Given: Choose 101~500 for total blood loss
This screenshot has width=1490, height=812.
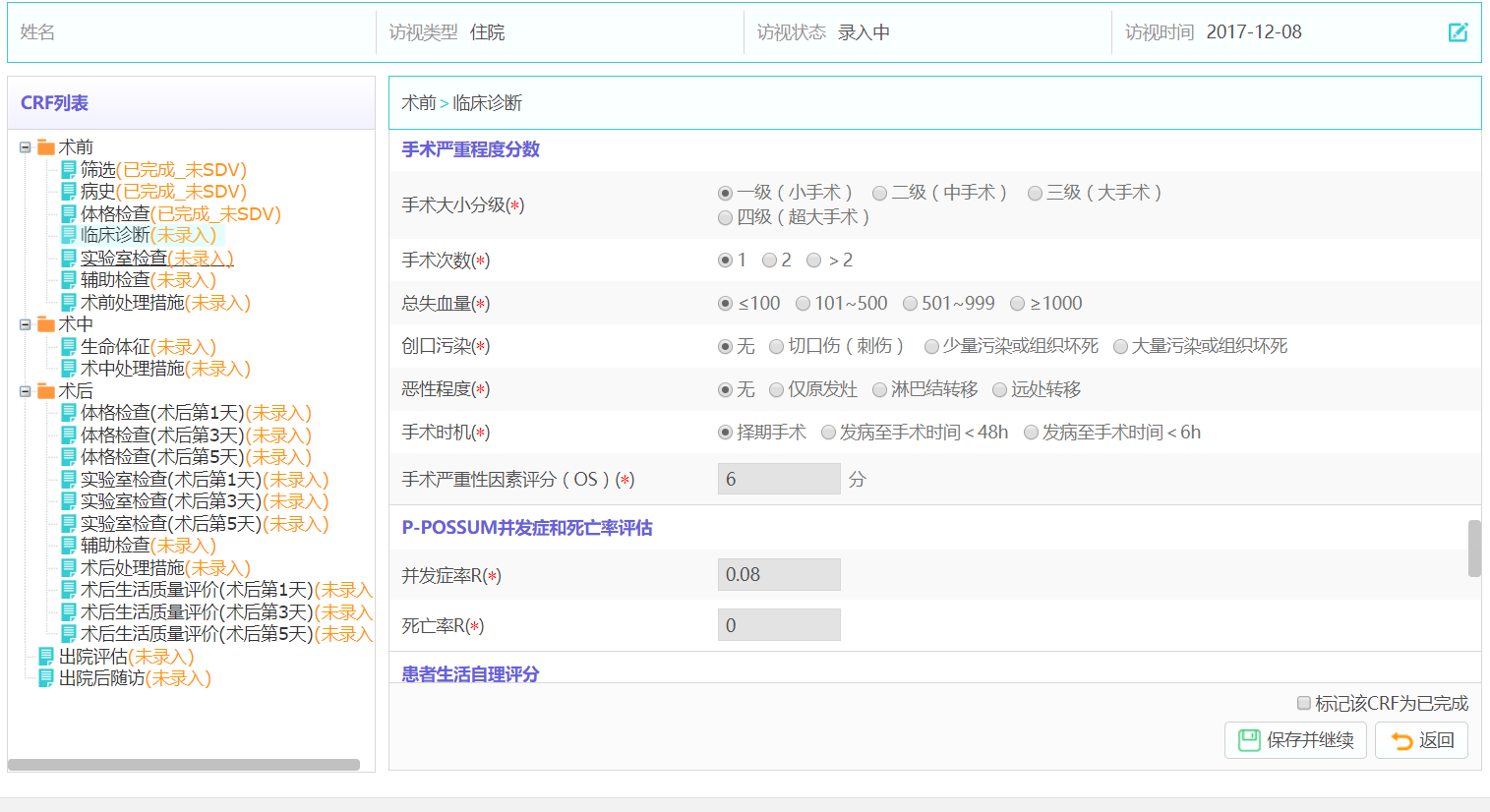Looking at the screenshot, I should coord(803,304).
